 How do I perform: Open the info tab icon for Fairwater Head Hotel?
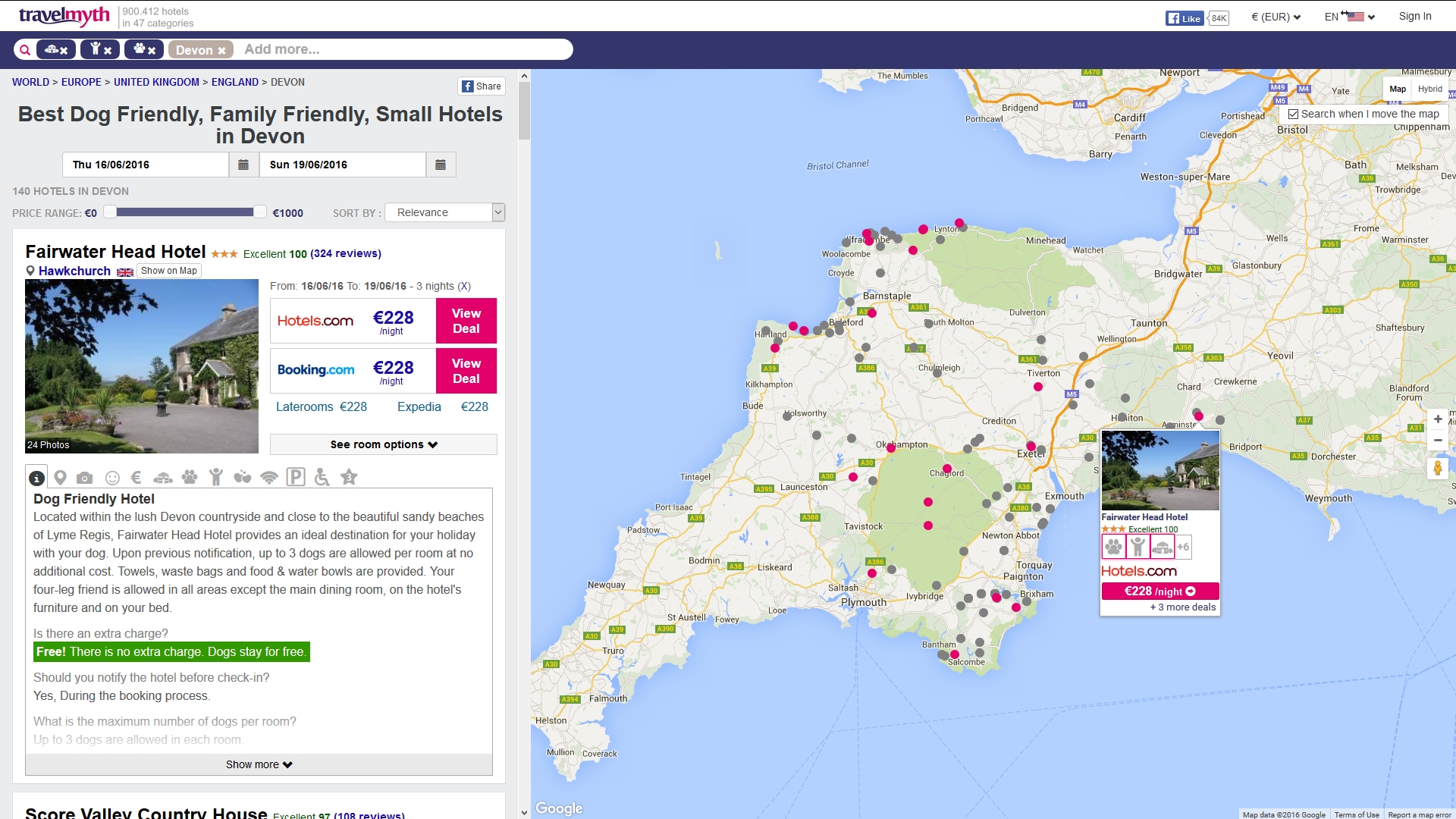point(36,478)
